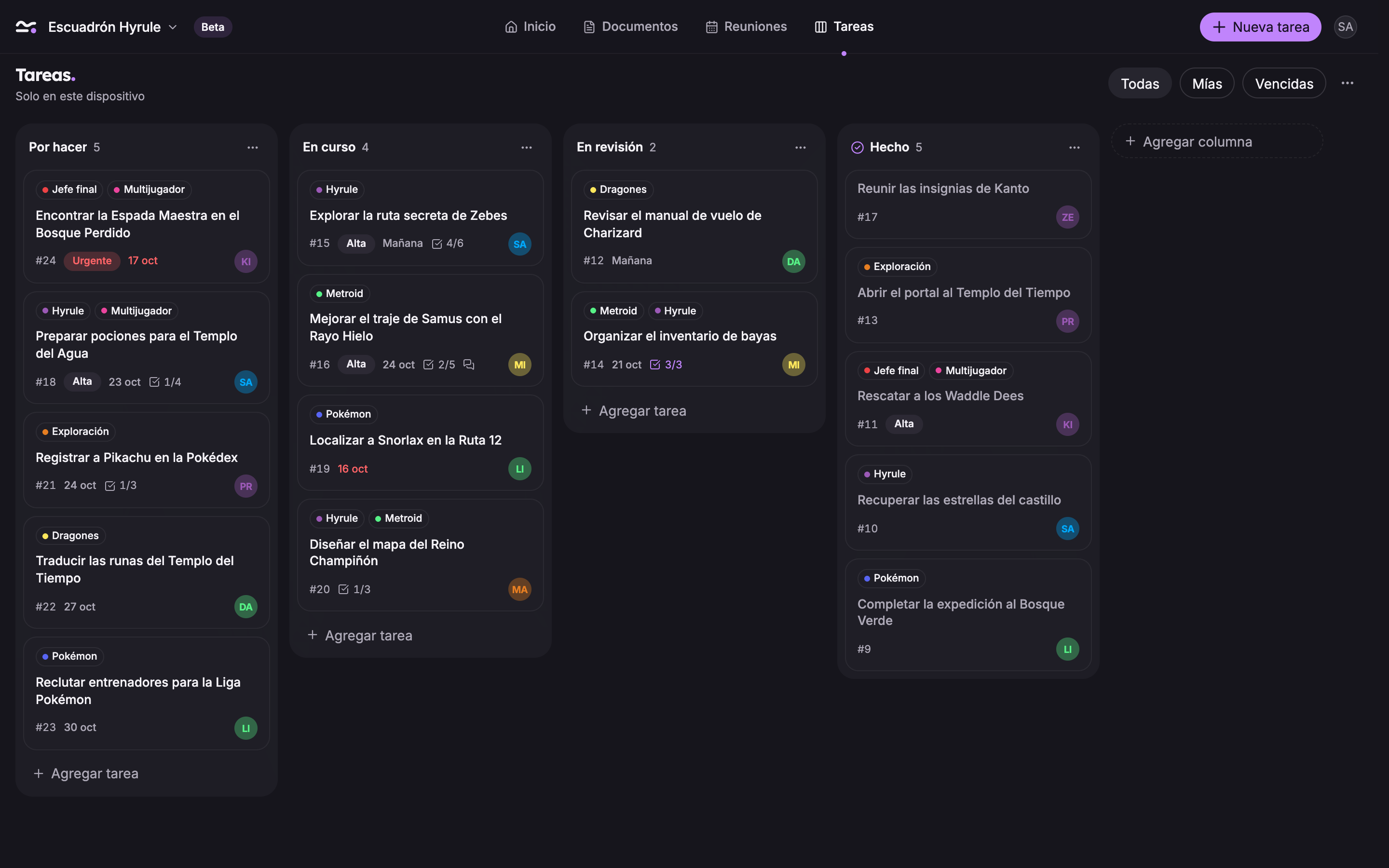This screenshot has height=868, width=1389.
Task: Add a task in the Por hacer column
Action: pos(86,773)
